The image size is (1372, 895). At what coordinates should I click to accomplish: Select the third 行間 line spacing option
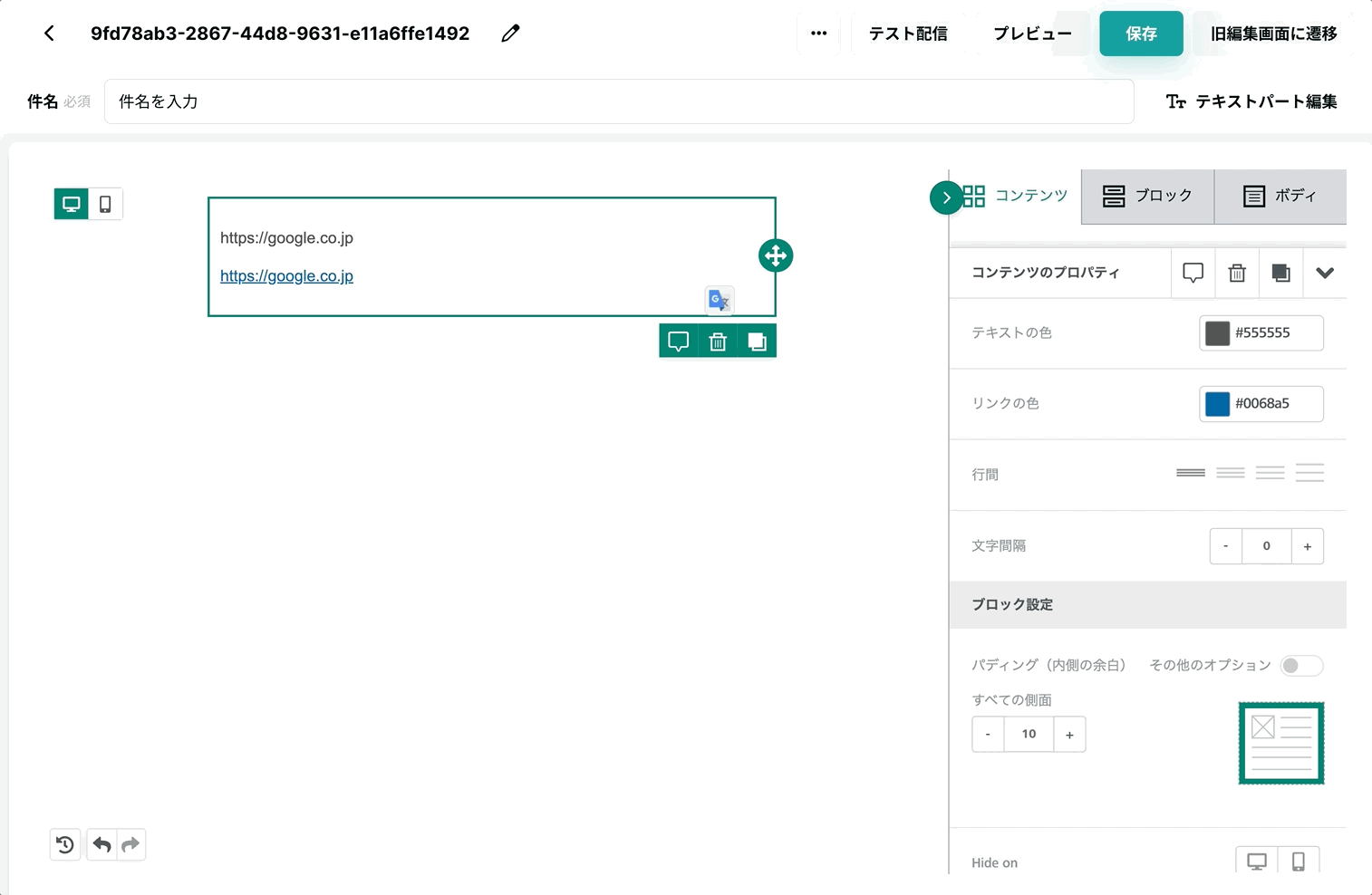pyautogui.click(x=1271, y=473)
